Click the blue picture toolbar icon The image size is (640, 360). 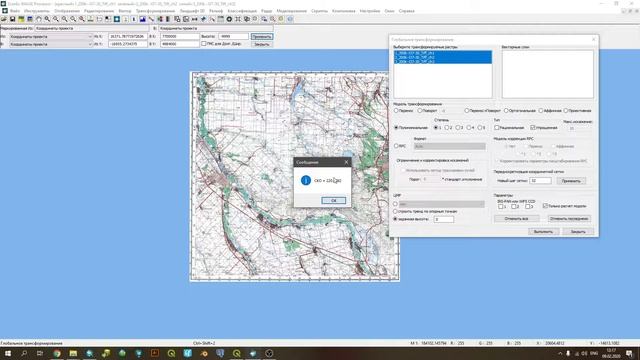[142, 19]
